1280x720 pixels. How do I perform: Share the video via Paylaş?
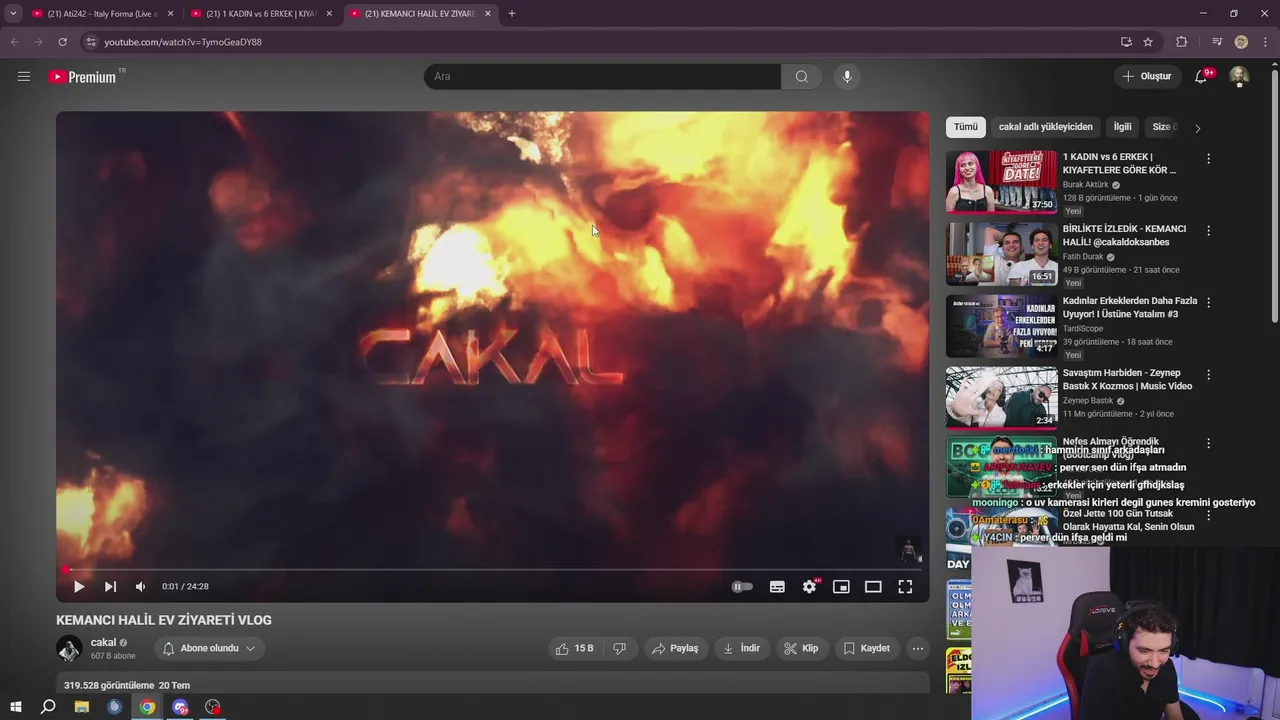click(675, 648)
